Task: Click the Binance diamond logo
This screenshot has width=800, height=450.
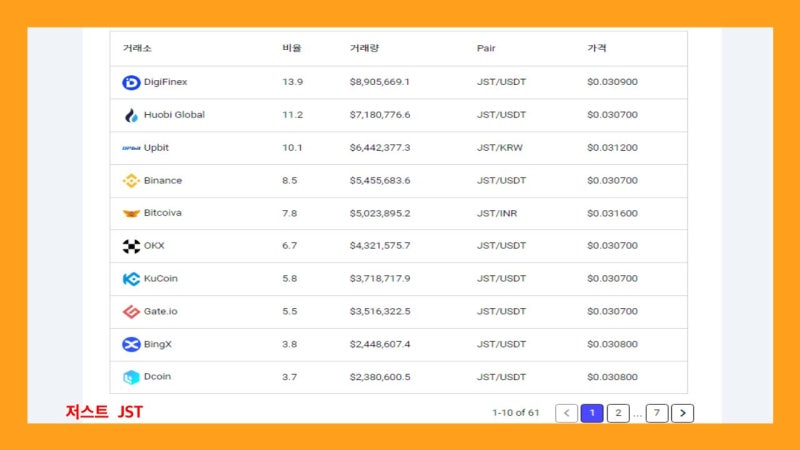Action: click(131, 181)
